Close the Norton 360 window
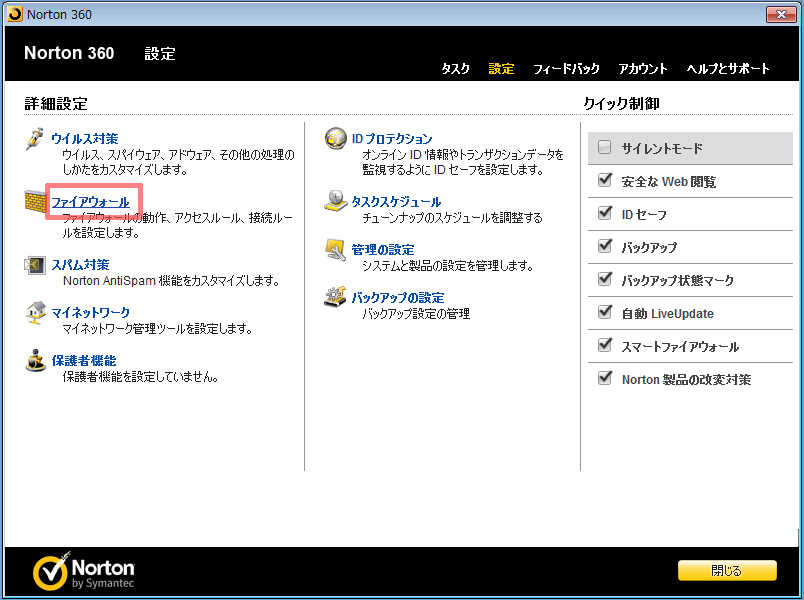Viewport: 804px width, 600px height. 781,14
